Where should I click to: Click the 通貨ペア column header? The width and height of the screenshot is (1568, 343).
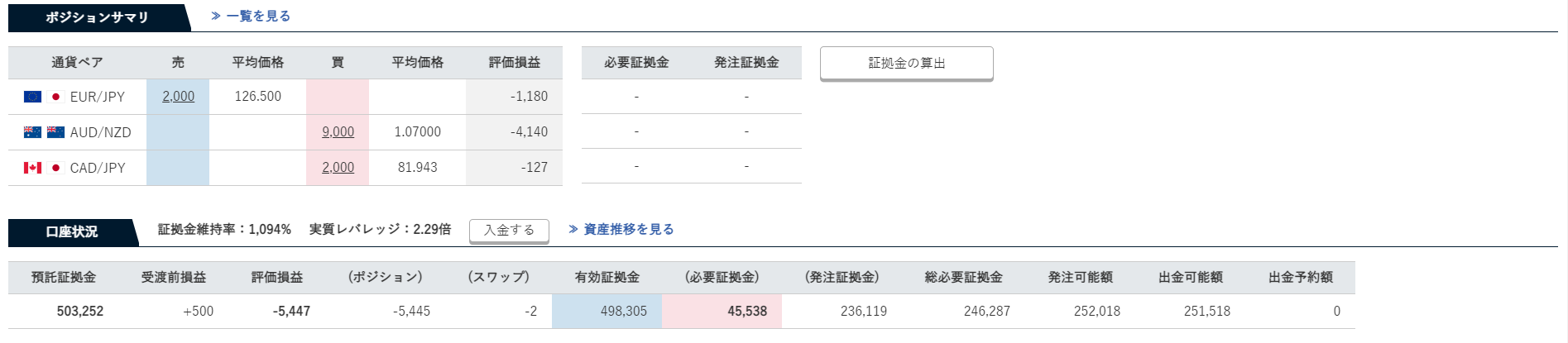77,62
